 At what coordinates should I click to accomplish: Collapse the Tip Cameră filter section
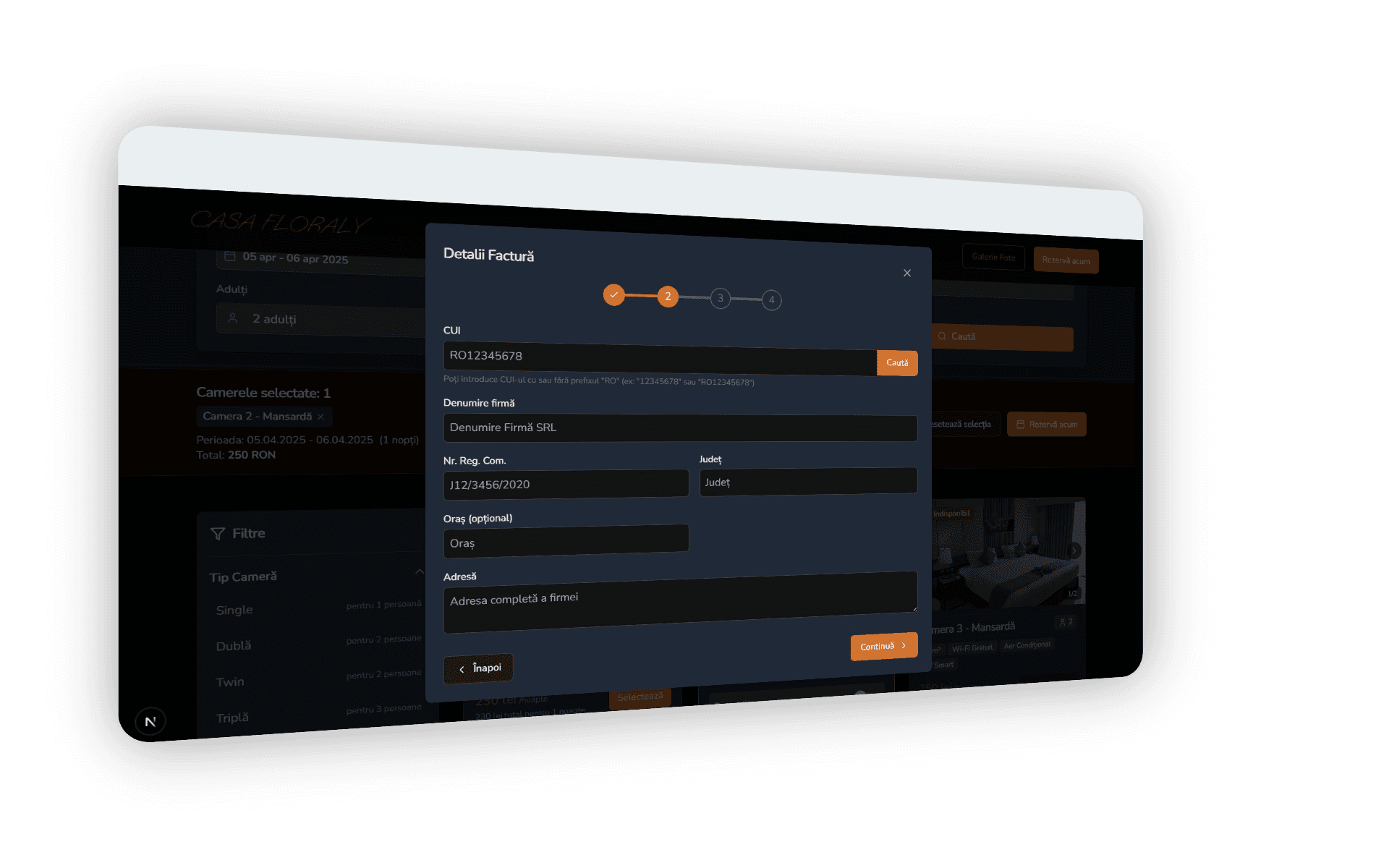pyautogui.click(x=419, y=572)
